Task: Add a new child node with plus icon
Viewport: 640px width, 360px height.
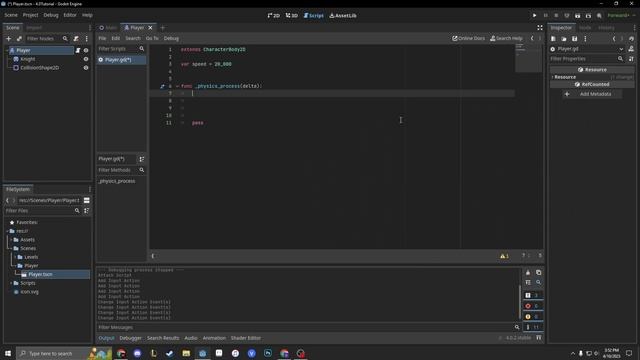Action: click(x=8, y=38)
